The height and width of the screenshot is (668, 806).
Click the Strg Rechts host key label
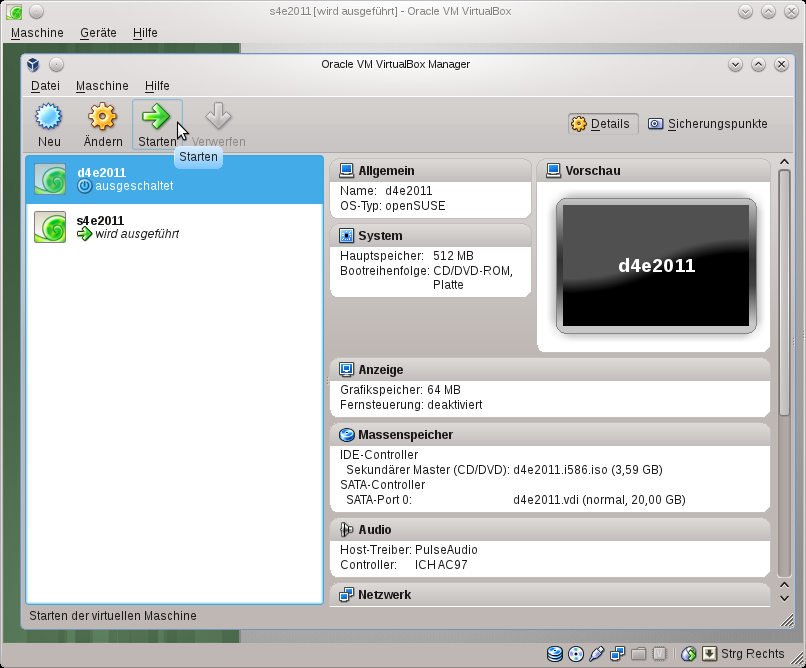point(753,654)
